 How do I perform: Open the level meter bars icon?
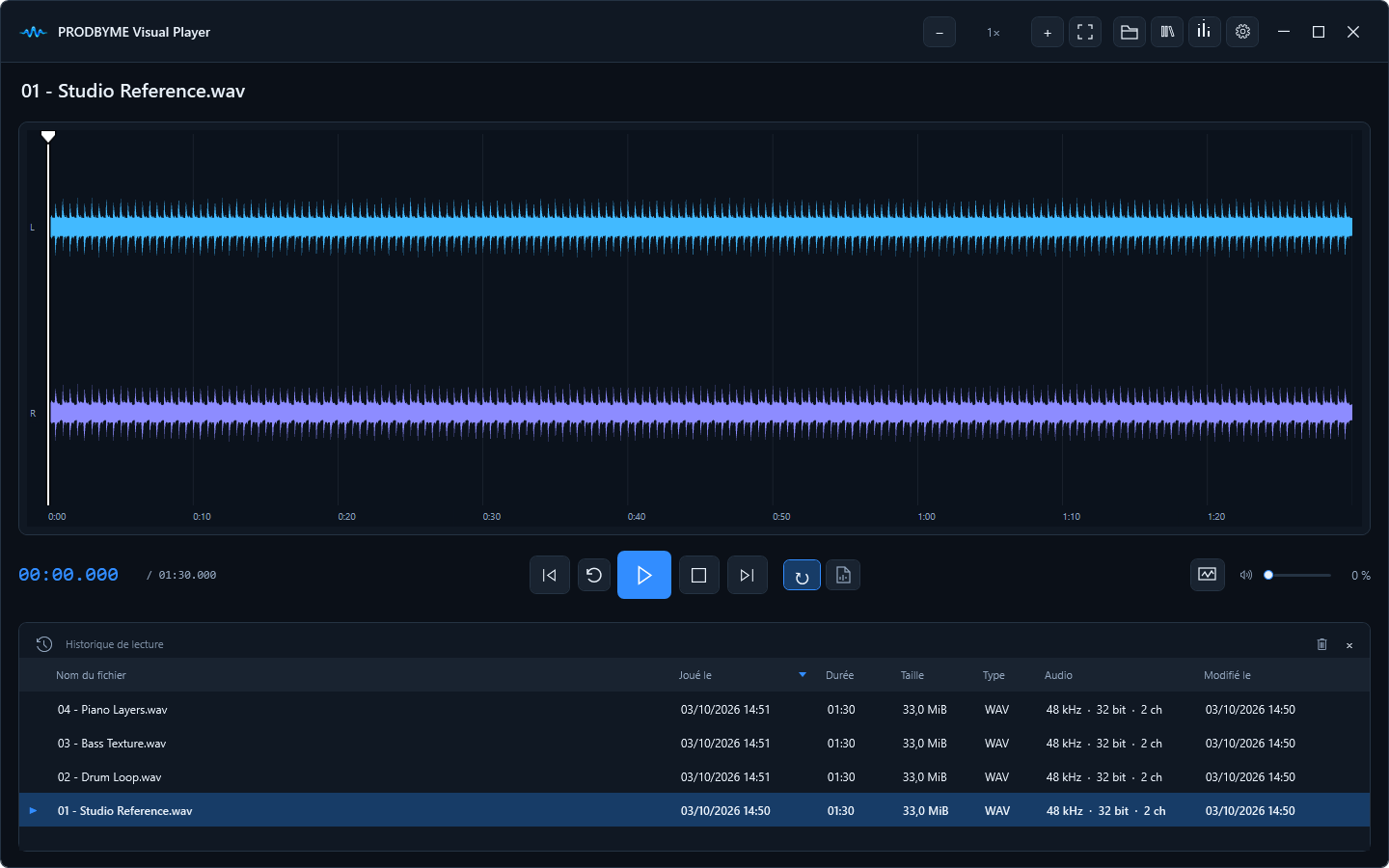pyautogui.click(x=1205, y=32)
